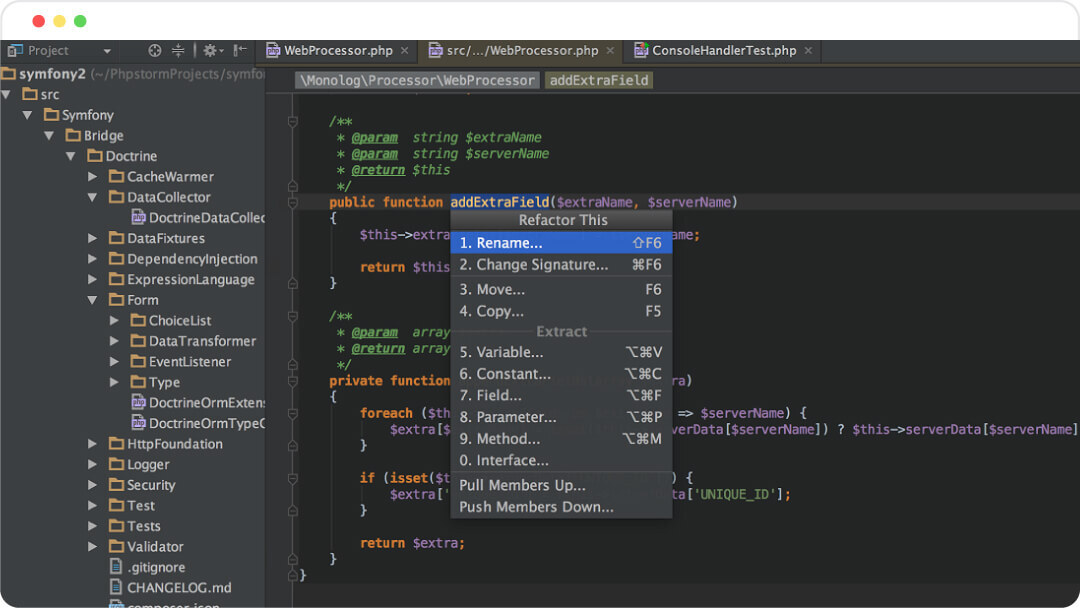Expand the CacheWarmer folder
Screen dimensions: 1080x608
click(92, 177)
